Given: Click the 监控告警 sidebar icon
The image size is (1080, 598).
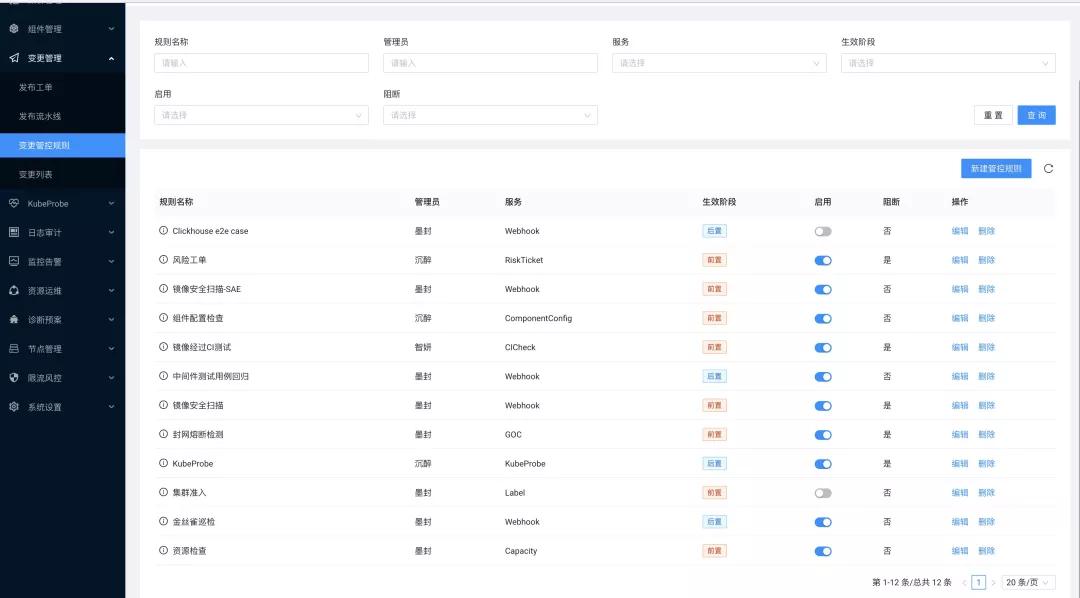Looking at the screenshot, I should click(x=12, y=261).
